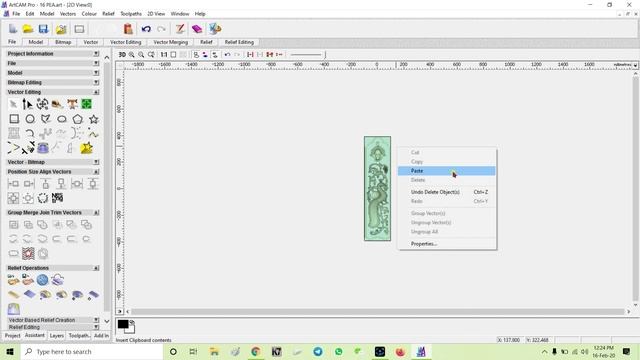The image size is (640, 360).
Task: Click the blue telephone-shaped vector icon
Action: click(43, 148)
